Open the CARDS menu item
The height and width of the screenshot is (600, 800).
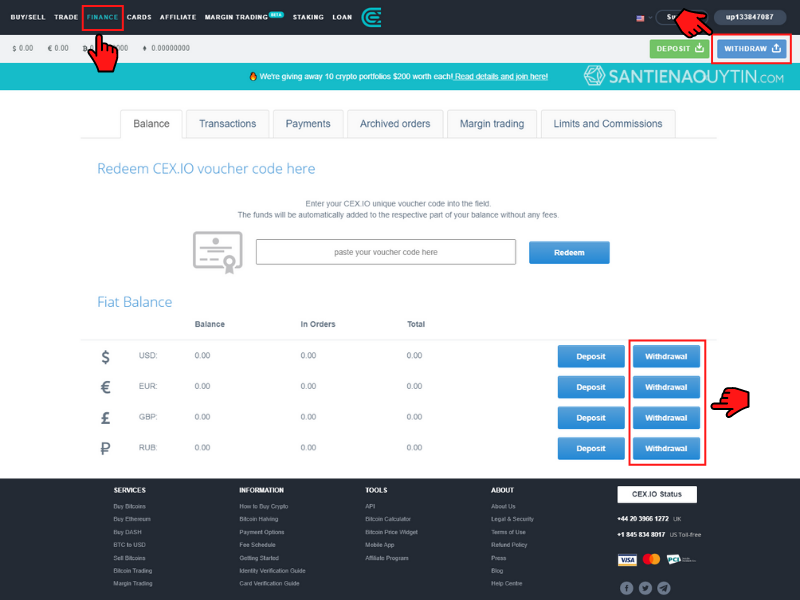tap(139, 17)
